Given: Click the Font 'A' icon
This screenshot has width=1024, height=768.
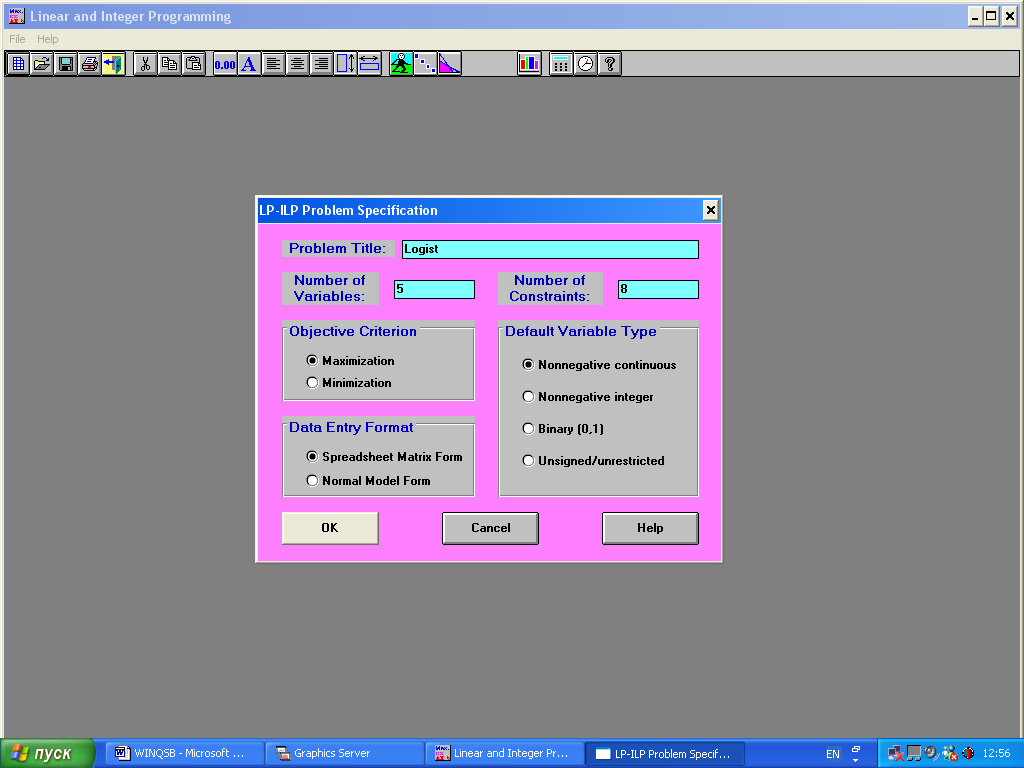Looking at the screenshot, I should [x=249, y=64].
